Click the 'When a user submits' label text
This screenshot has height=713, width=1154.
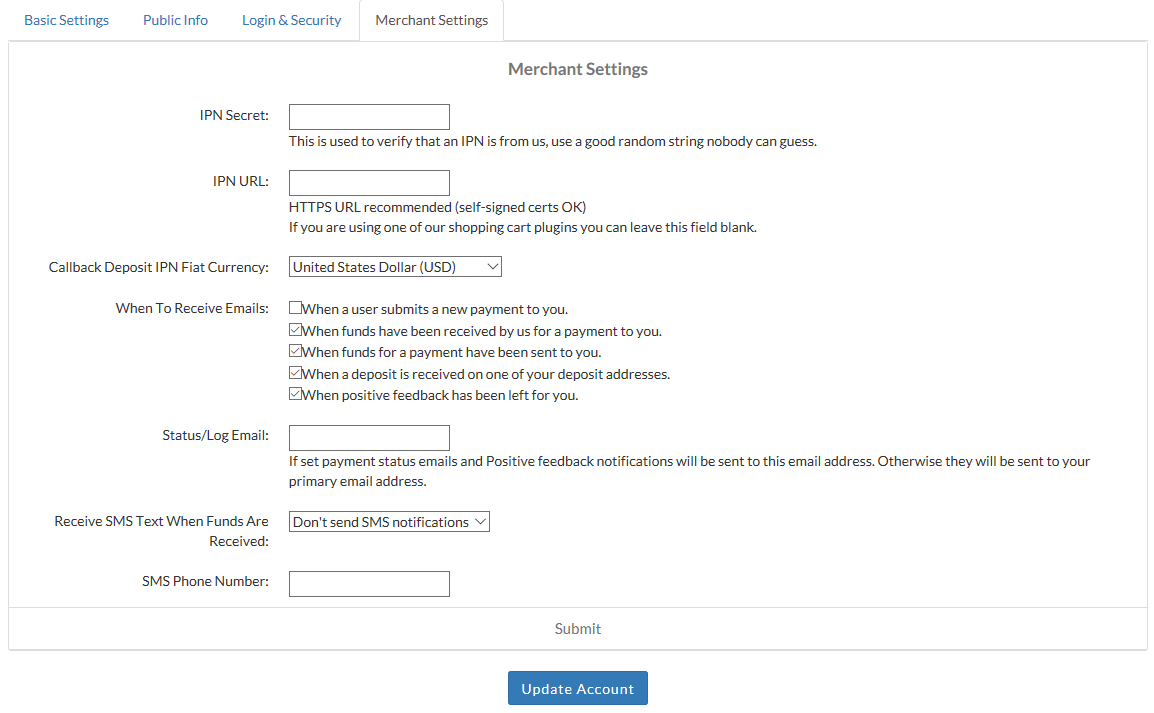coord(435,309)
